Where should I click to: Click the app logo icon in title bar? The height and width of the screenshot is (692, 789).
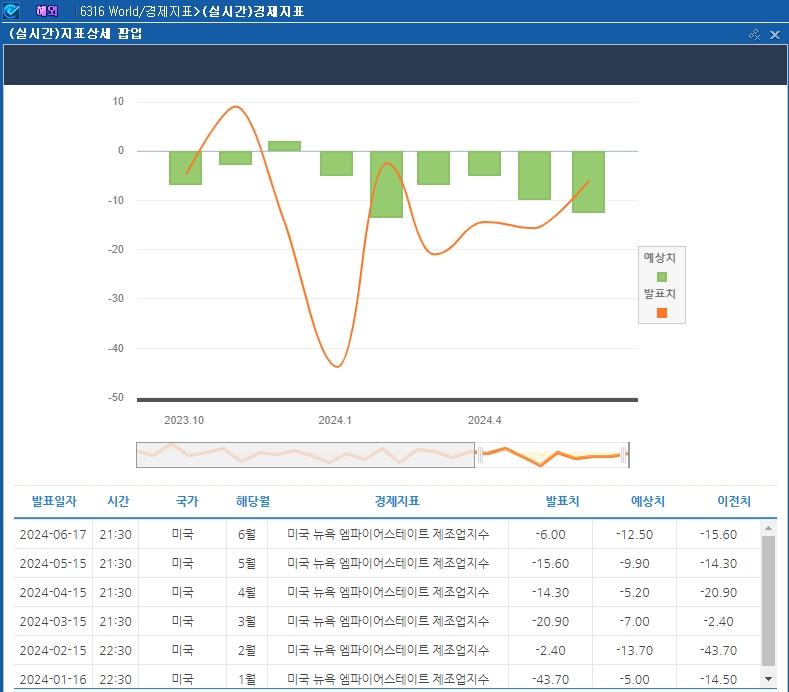coord(11,11)
